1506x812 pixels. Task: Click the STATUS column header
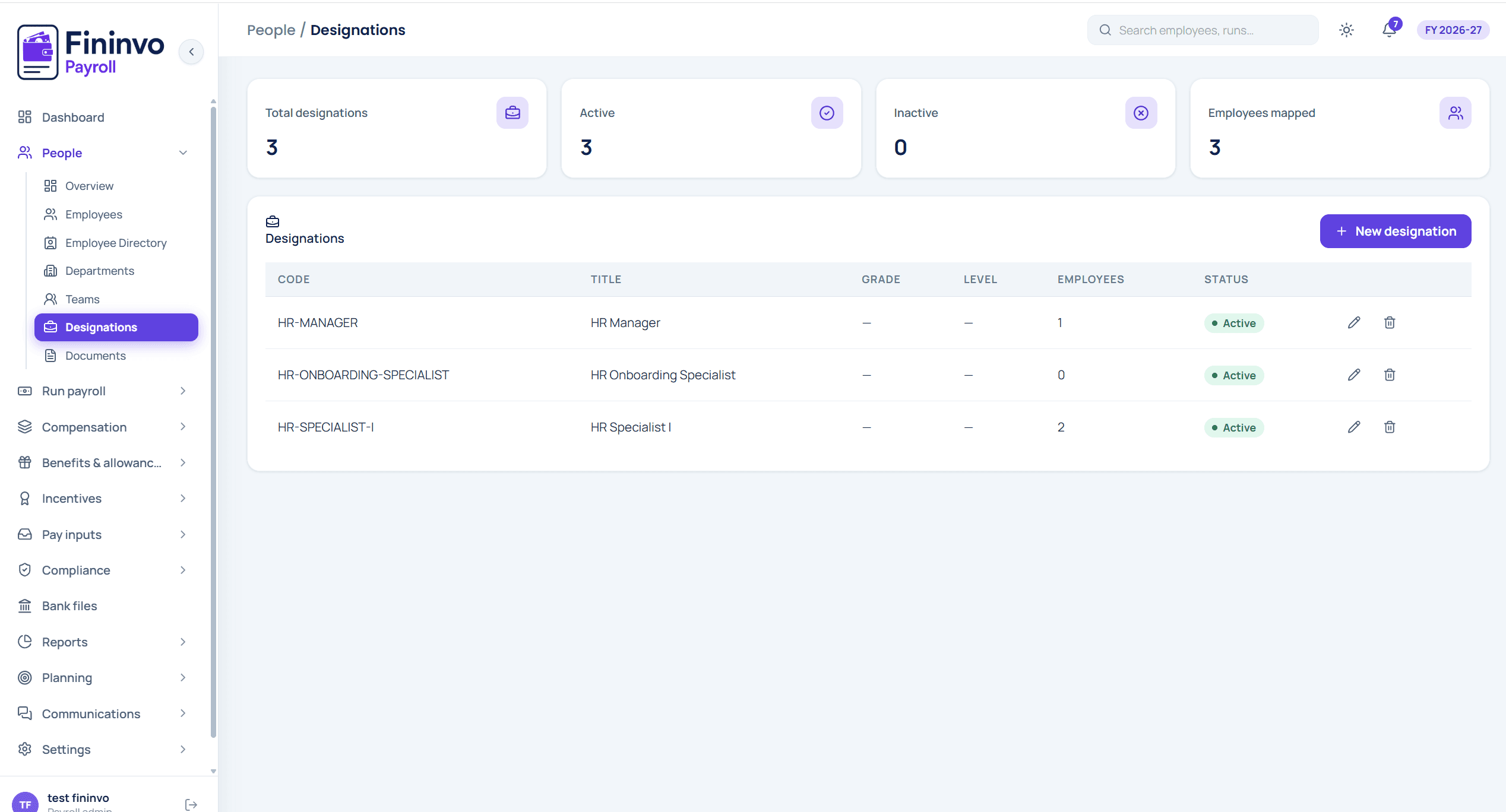pyautogui.click(x=1226, y=279)
